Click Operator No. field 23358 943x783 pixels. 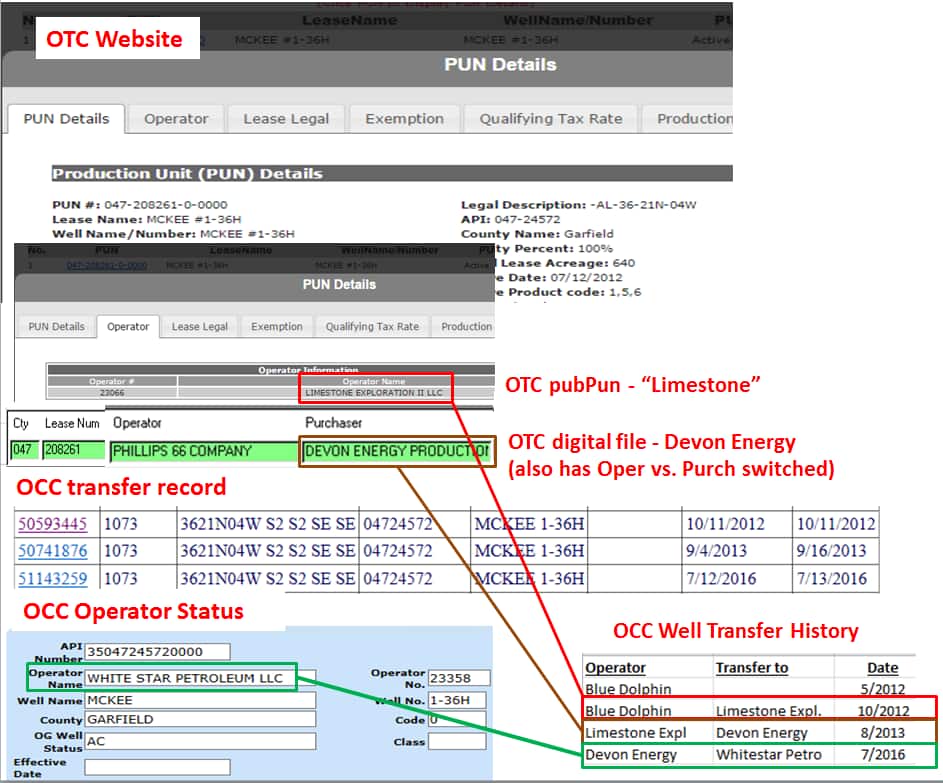(x=459, y=678)
